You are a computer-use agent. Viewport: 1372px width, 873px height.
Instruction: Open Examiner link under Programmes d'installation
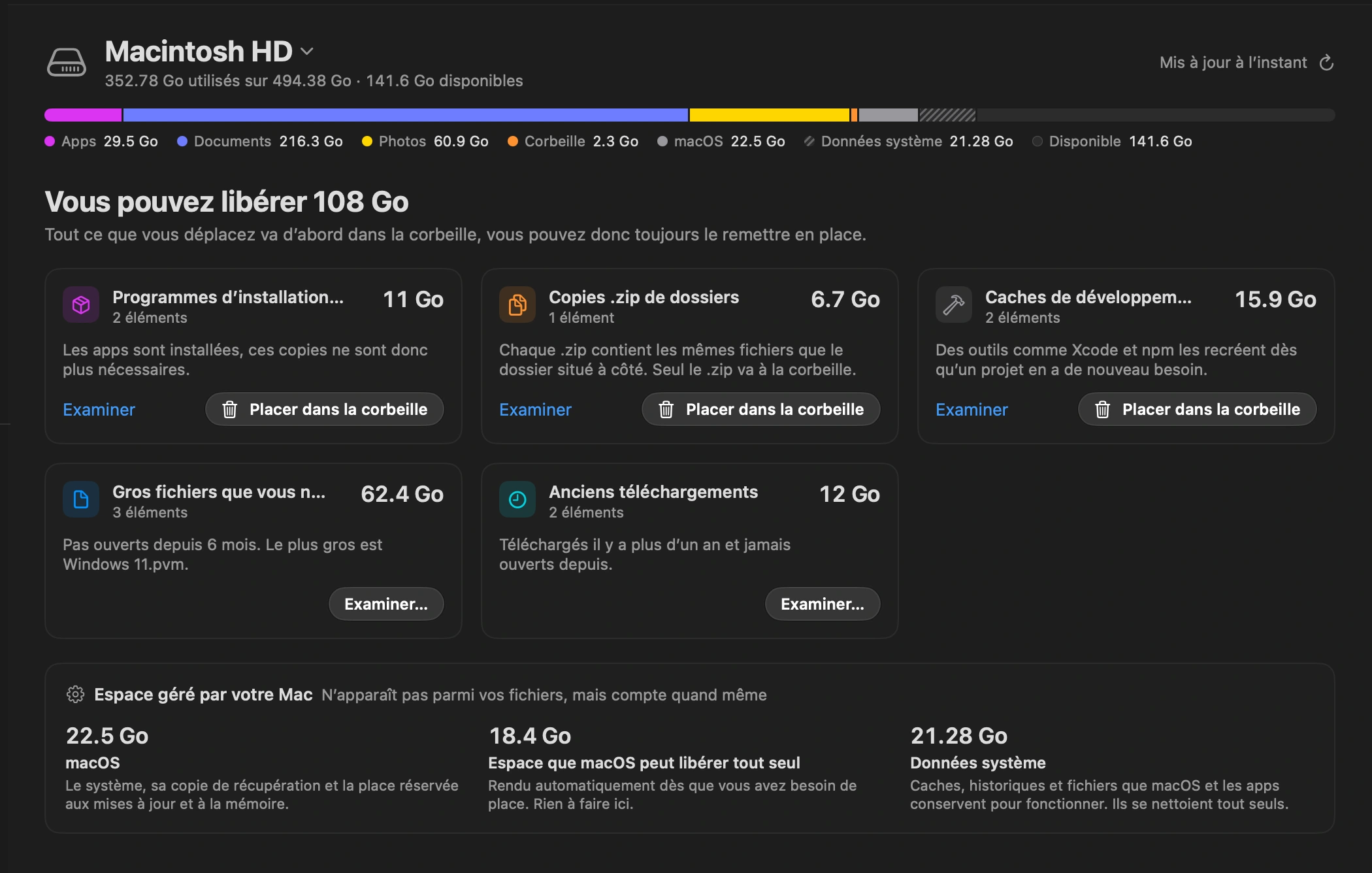pyautogui.click(x=99, y=410)
